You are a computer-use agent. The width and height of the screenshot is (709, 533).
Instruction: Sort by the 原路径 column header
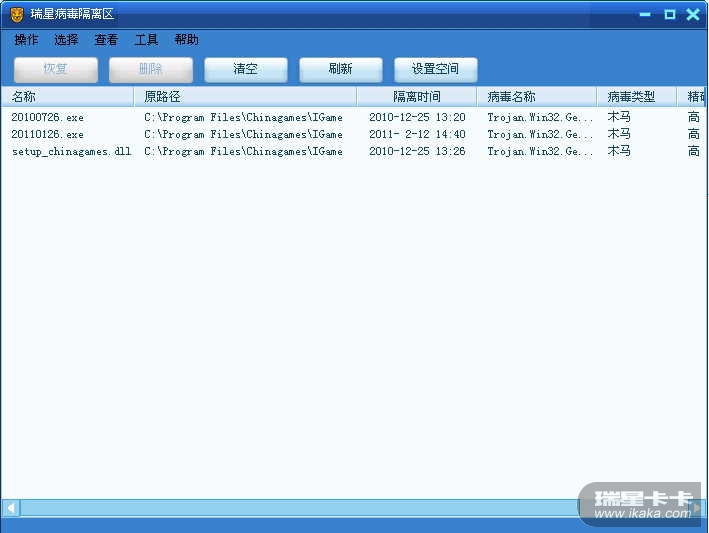(246, 97)
